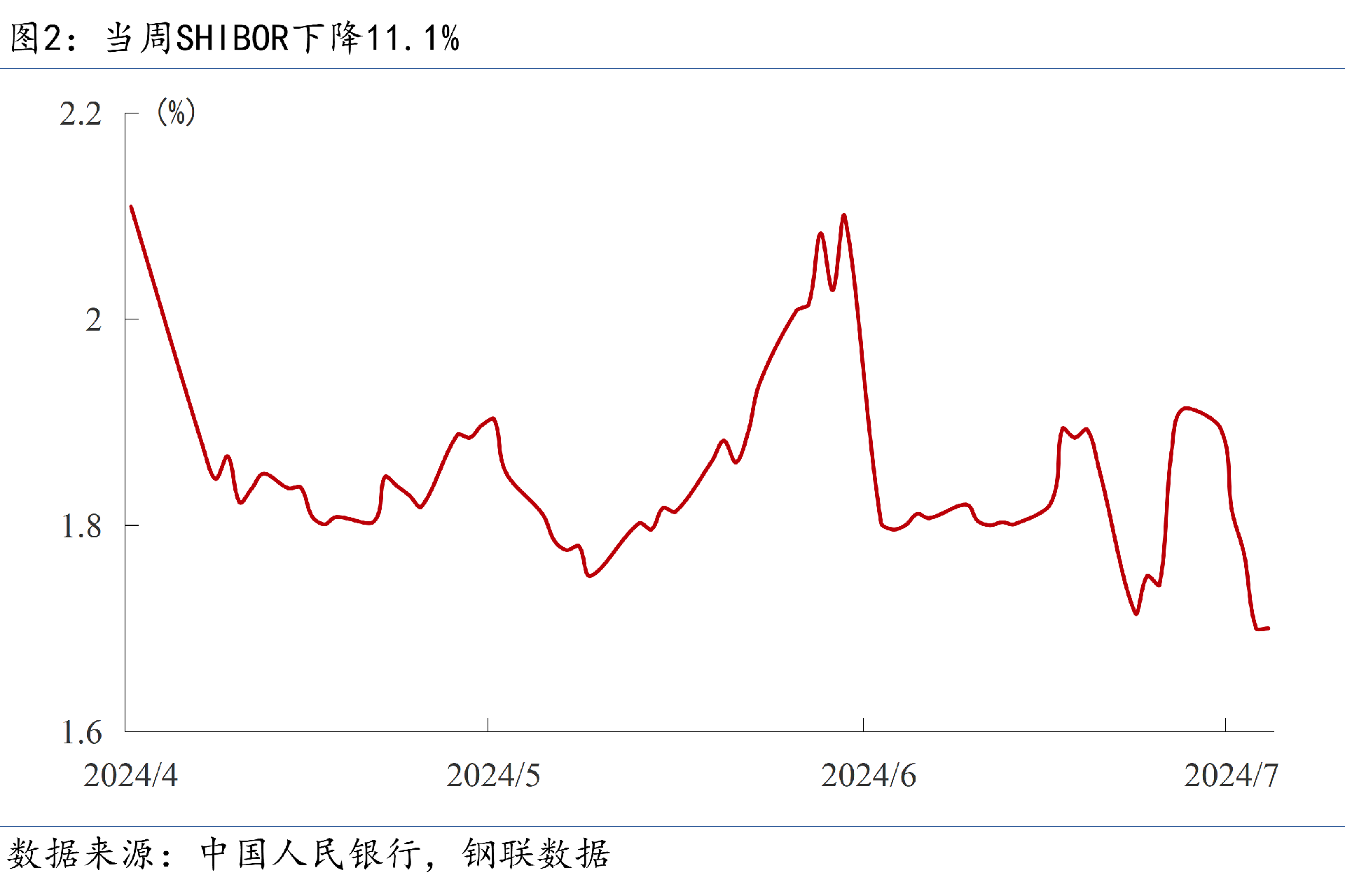Click the 1.6 y-axis label
Viewport: 1345px width, 896px height.
pyautogui.click(x=81, y=733)
